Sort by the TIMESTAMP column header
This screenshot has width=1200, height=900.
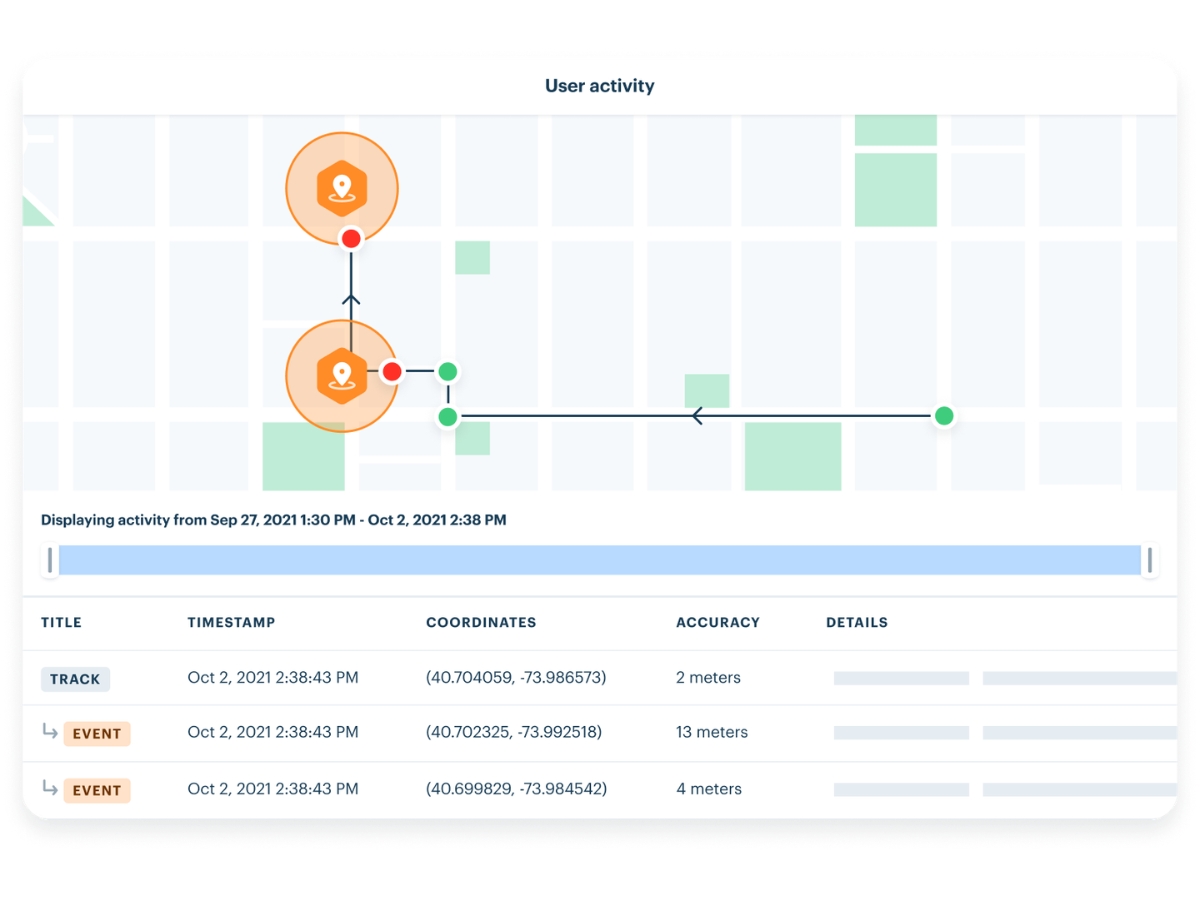point(231,622)
